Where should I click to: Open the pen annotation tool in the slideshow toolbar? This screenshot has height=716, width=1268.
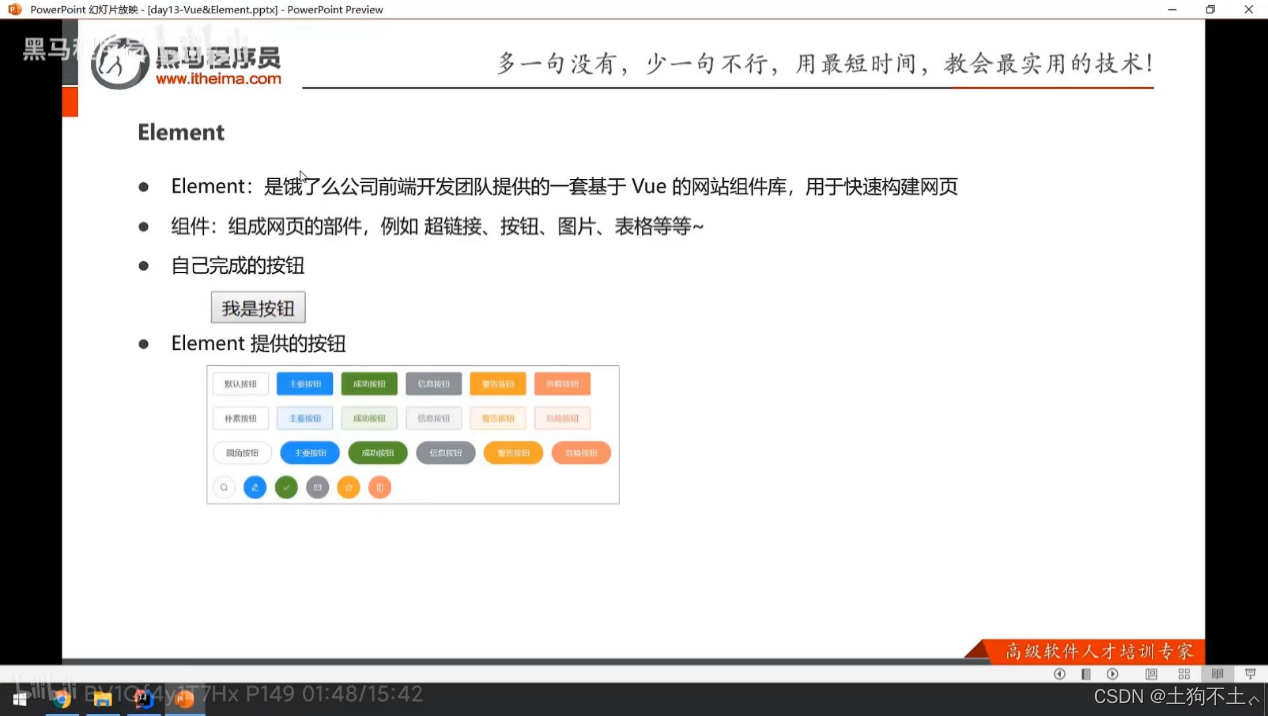click(x=1086, y=673)
